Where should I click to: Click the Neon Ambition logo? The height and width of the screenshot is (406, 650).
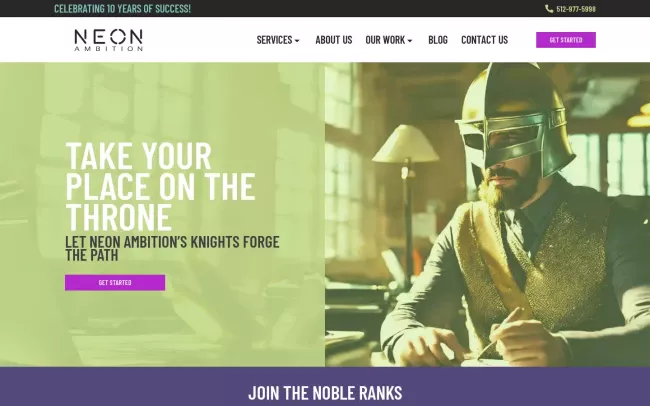pos(109,40)
